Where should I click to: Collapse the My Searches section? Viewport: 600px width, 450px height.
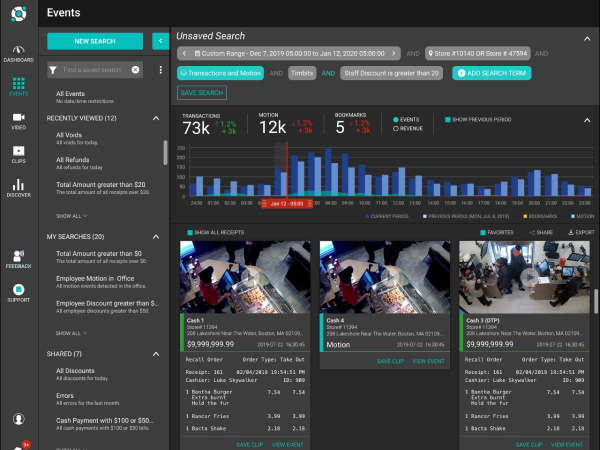[156, 237]
